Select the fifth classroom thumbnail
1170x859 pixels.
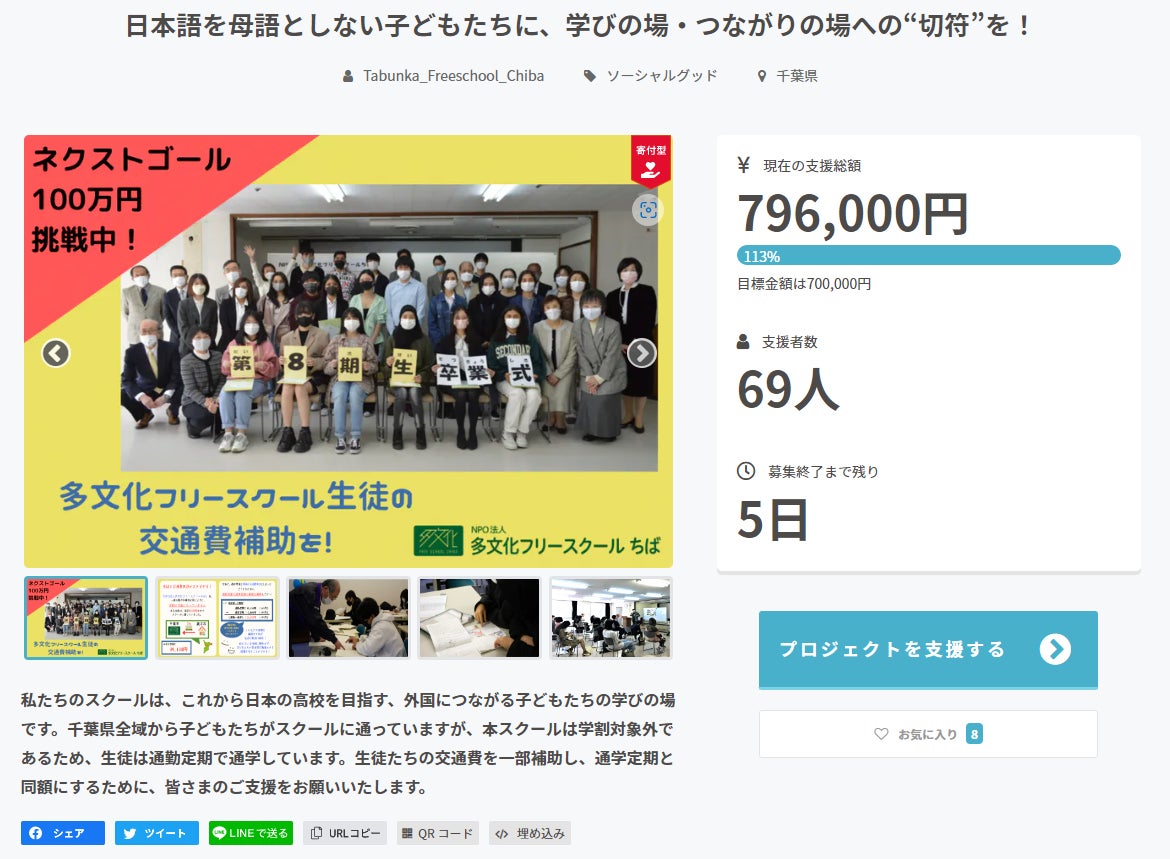coord(611,618)
